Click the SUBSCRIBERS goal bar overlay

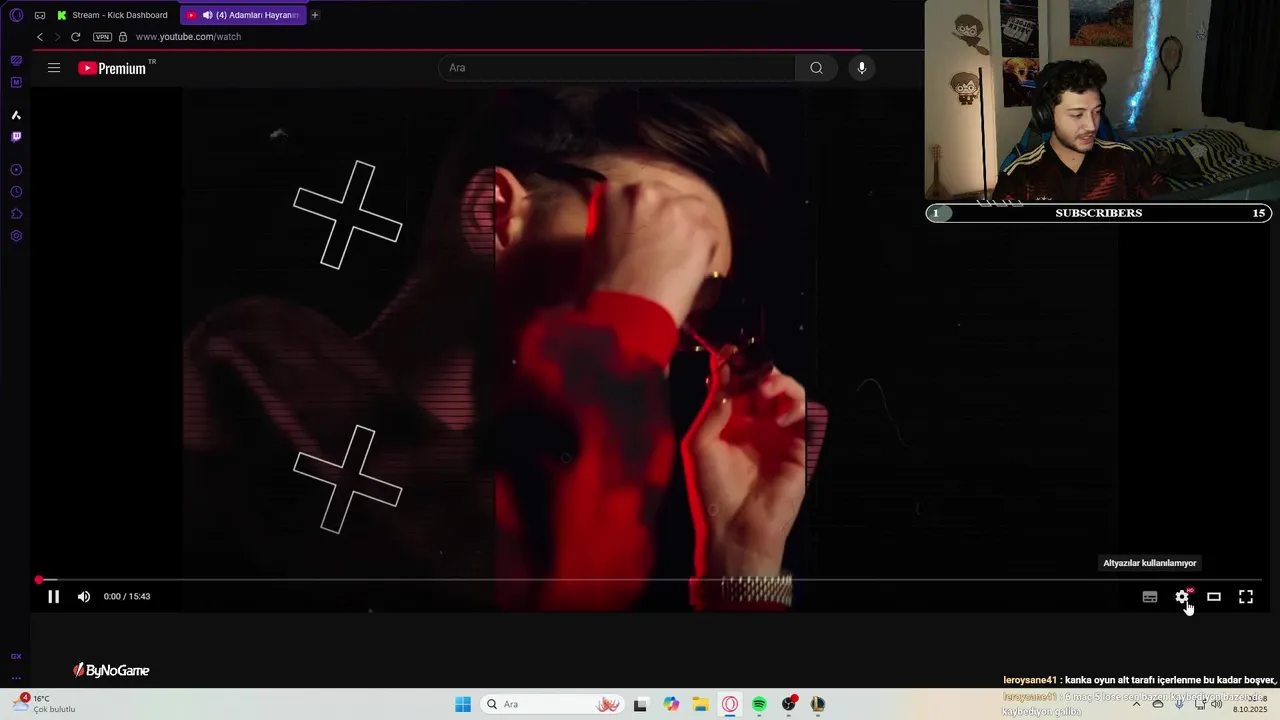click(x=1098, y=213)
